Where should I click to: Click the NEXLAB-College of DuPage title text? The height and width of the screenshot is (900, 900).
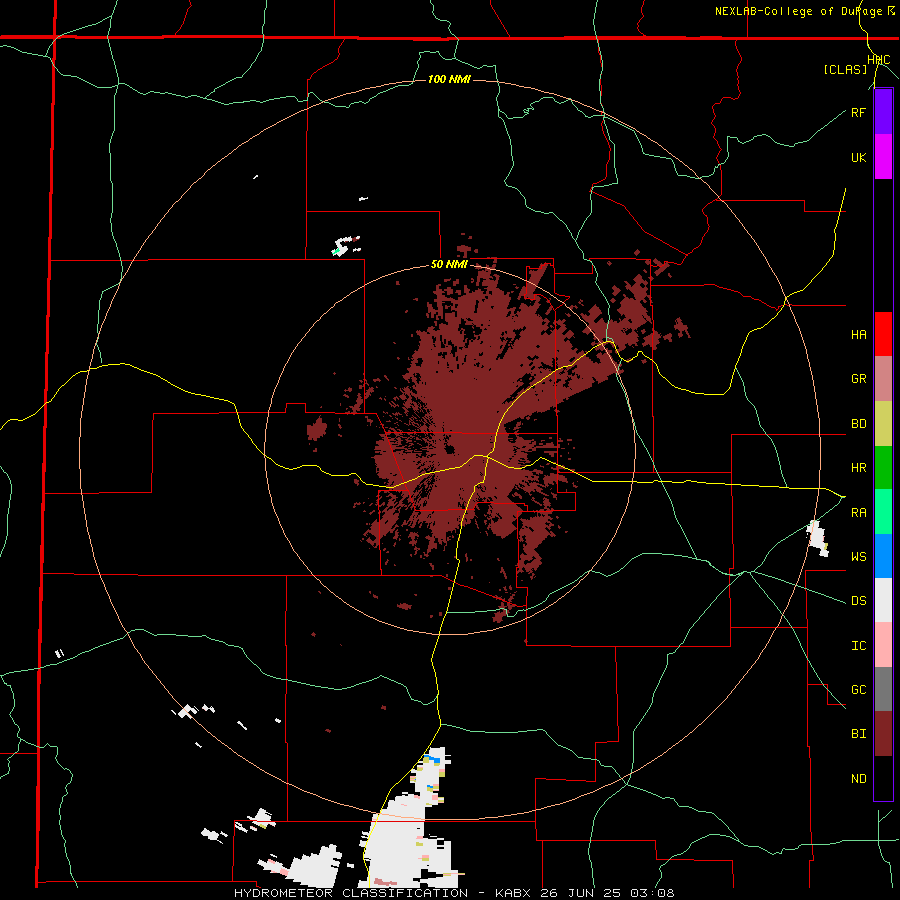click(x=799, y=11)
